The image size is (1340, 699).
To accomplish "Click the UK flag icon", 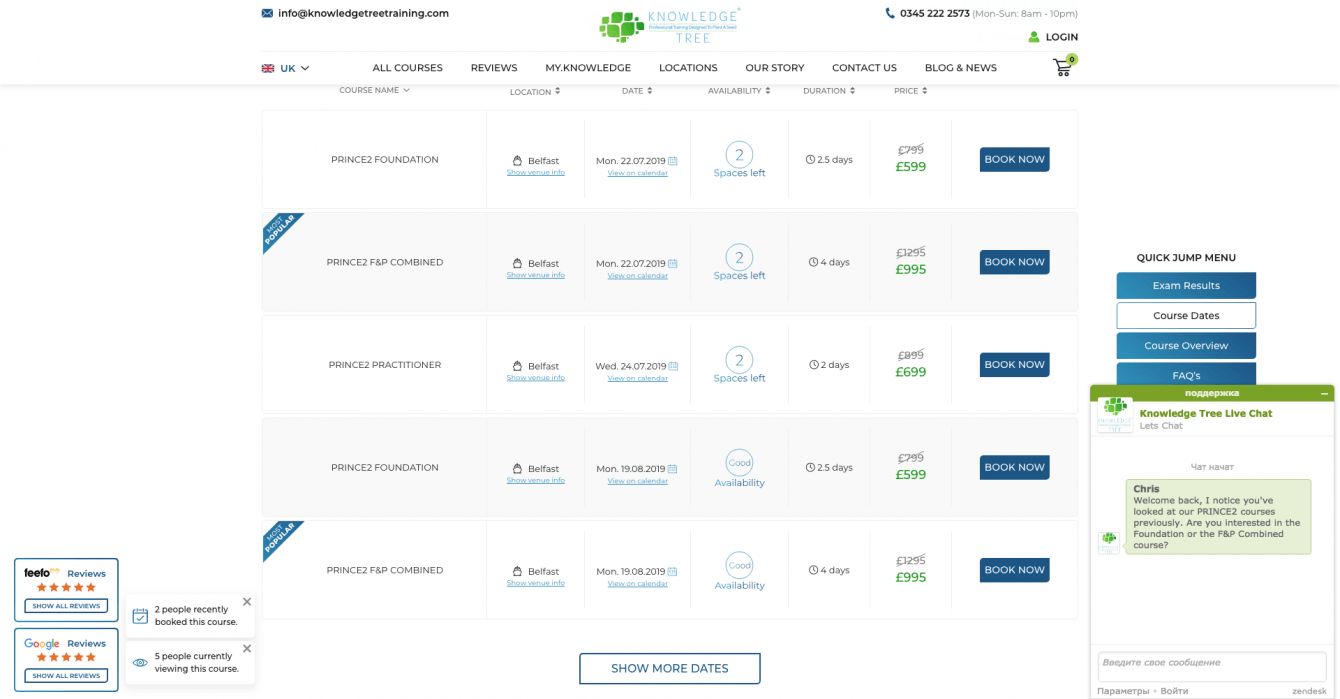I will tap(268, 68).
